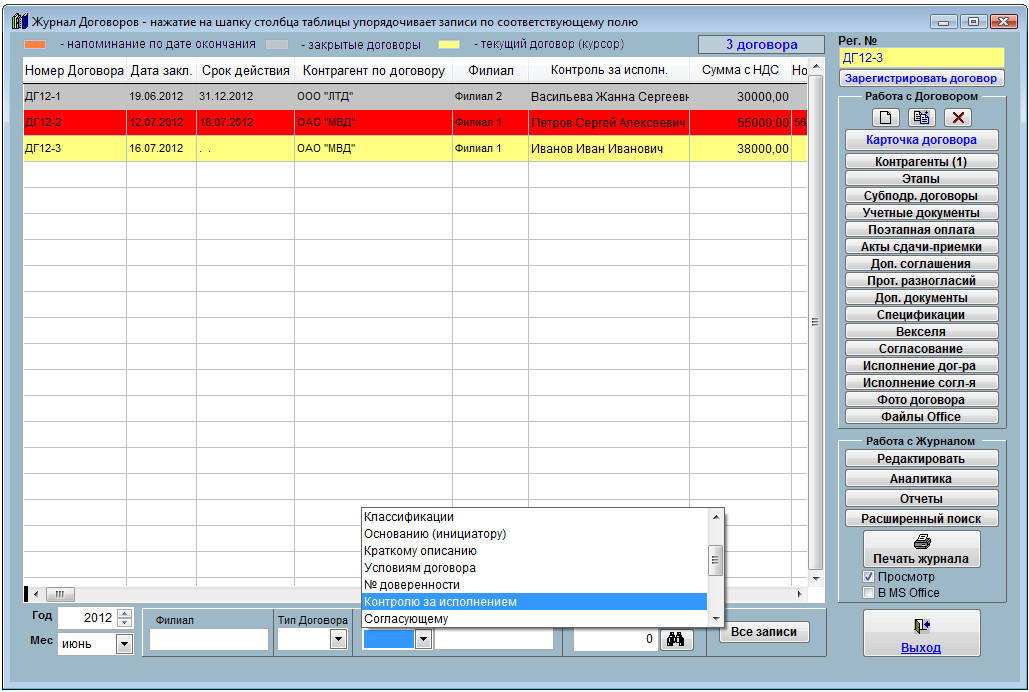Viewport: 1029px width, 692px height.
Task: Click the new contract blank page icon
Action: coord(883,117)
